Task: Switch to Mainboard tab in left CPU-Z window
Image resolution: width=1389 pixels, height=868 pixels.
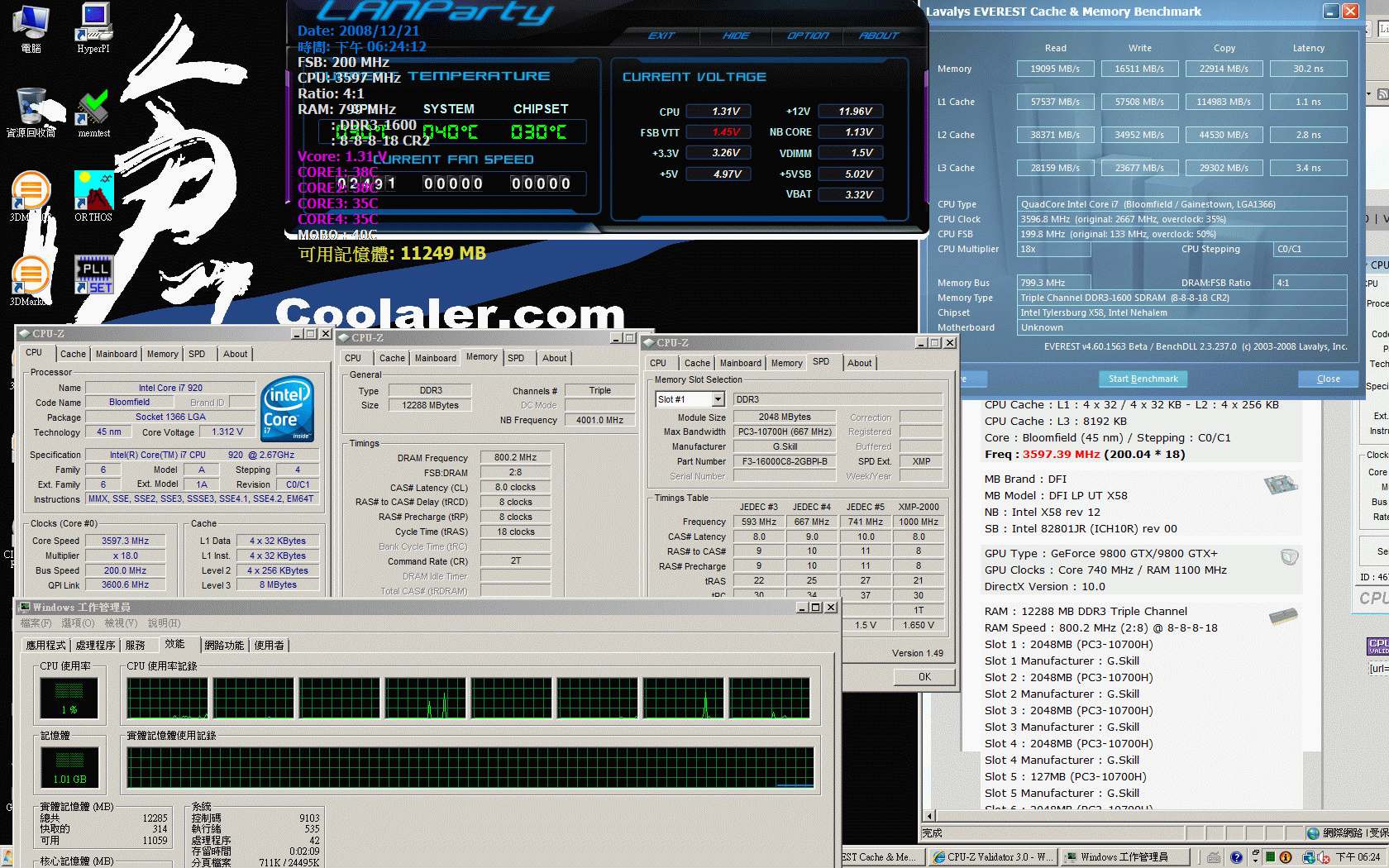Action: 117,354
